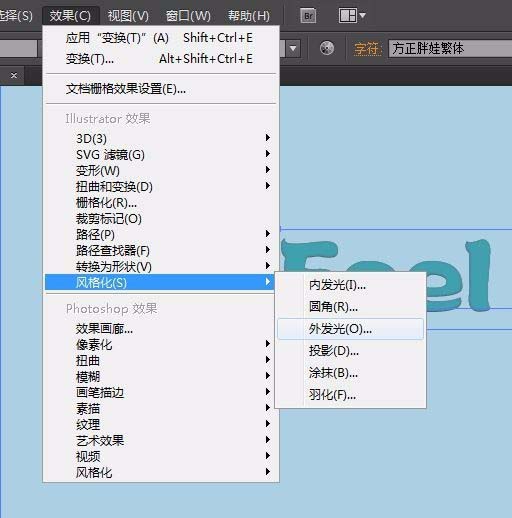Image resolution: width=512 pixels, height=518 pixels.
Task: Open 效果画廊... effect gallery
Action: [x=161, y=328]
